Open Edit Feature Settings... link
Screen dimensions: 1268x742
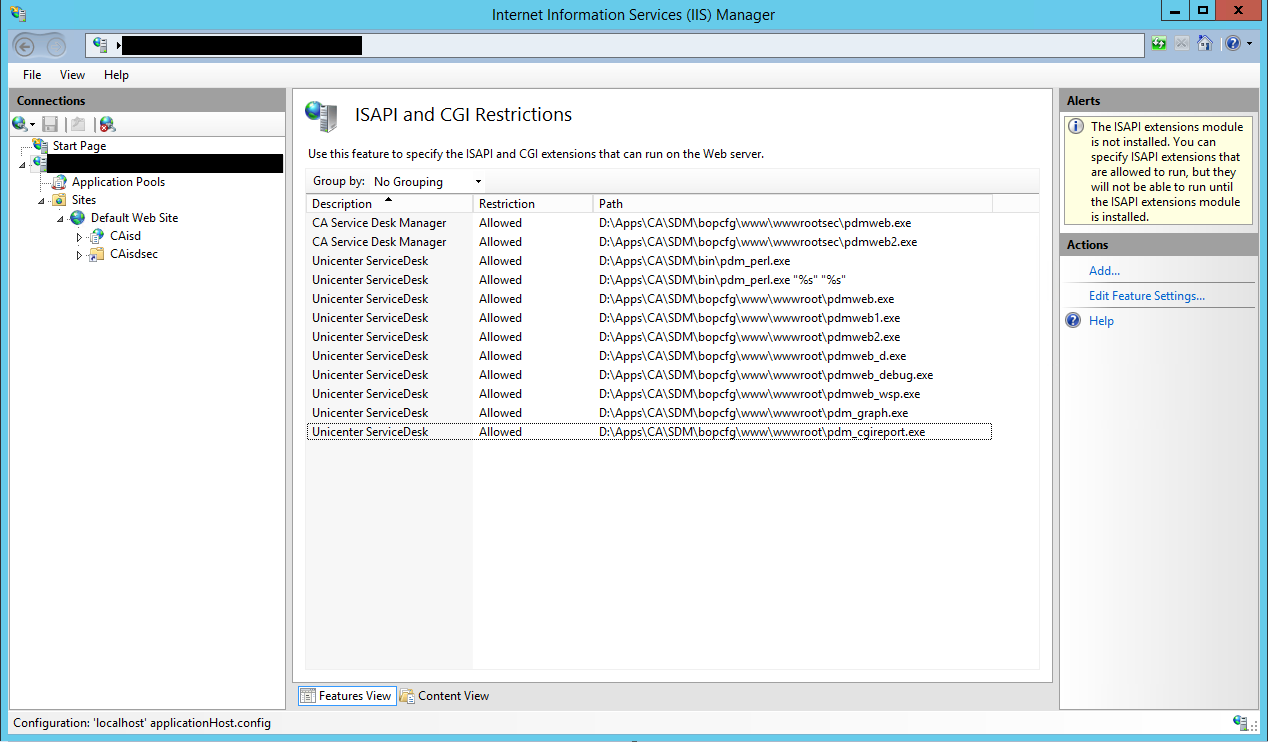[x=1147, y=296]
